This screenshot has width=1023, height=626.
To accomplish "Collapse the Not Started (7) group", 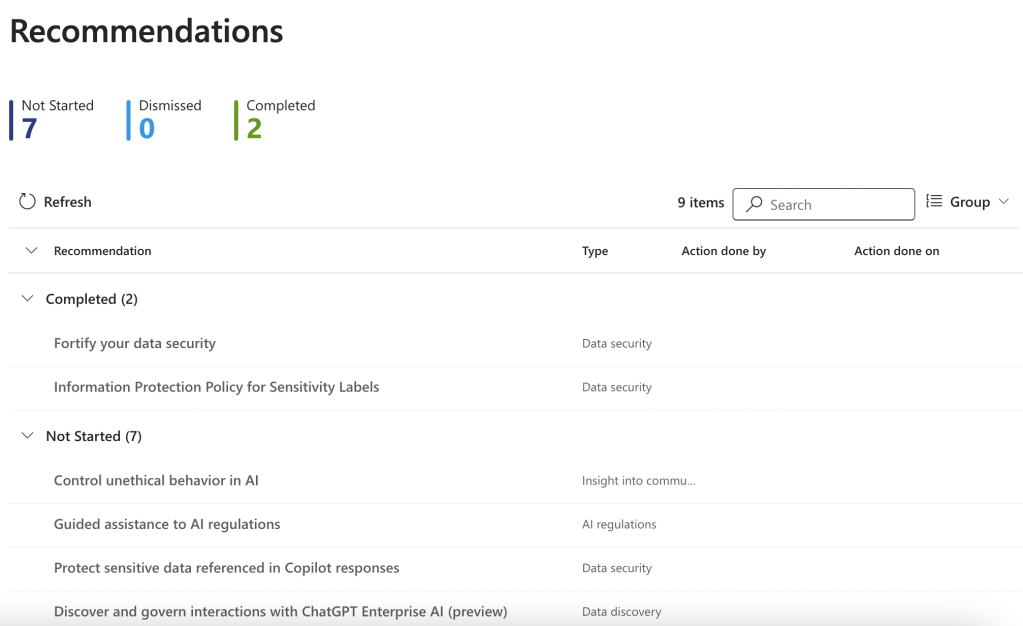I will point(27,436).
